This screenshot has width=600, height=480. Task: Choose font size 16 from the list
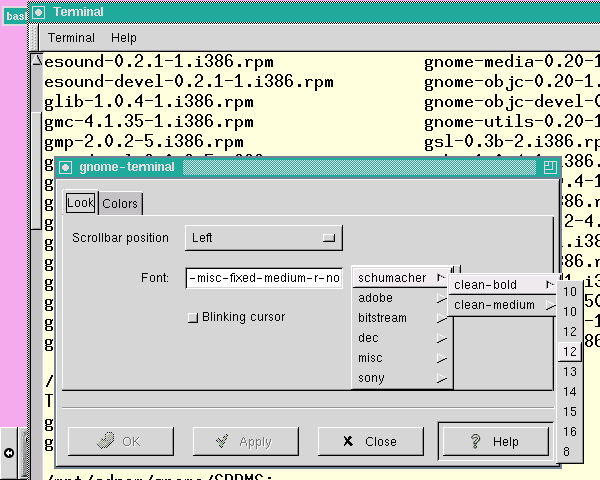click(570, 432)
